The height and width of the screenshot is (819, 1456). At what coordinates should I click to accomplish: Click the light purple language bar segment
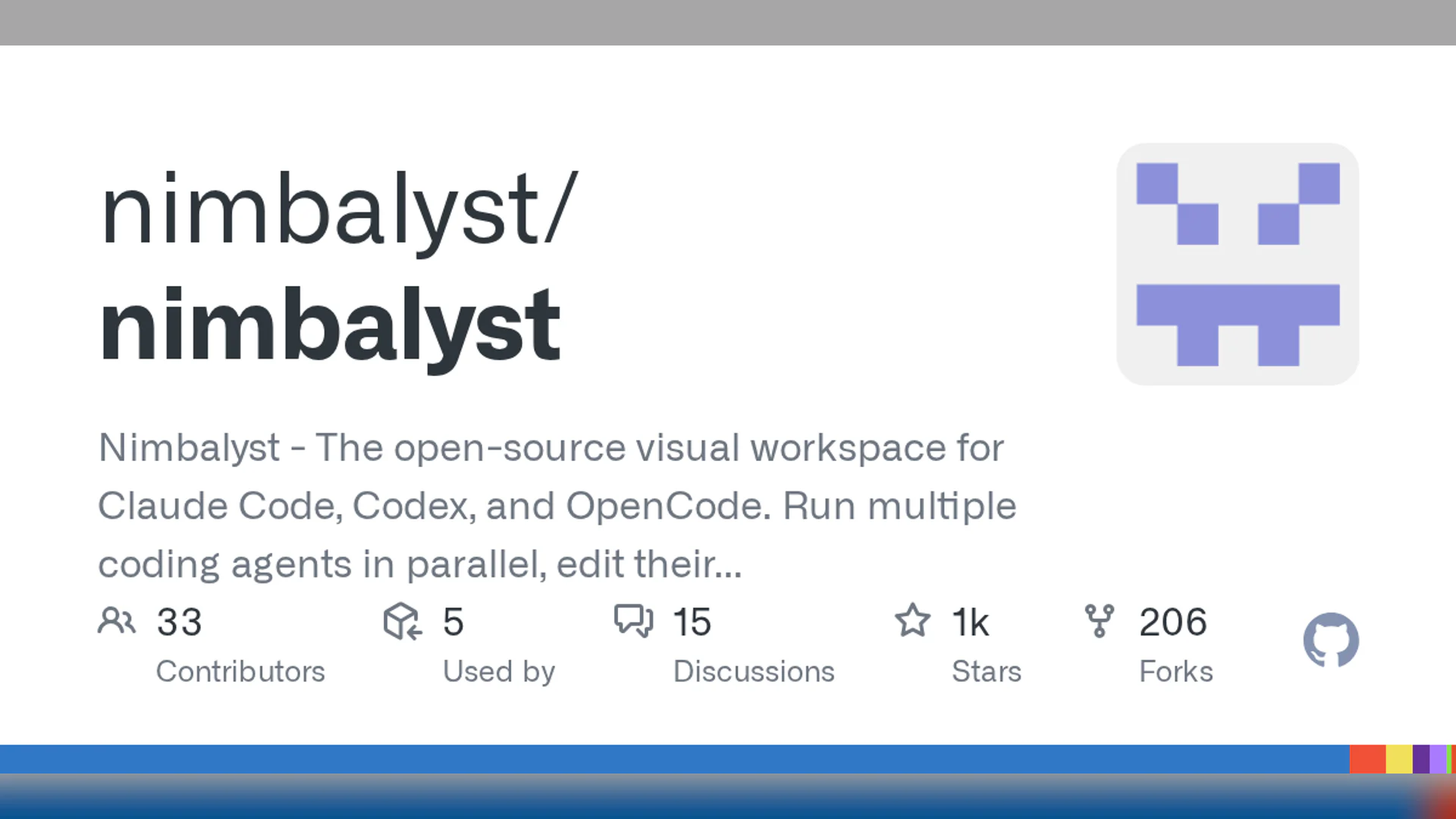coord(1439,759)
